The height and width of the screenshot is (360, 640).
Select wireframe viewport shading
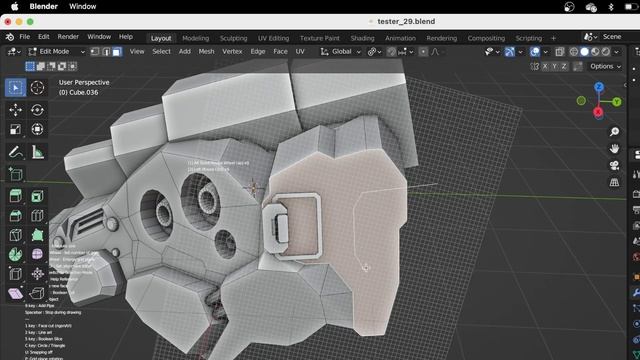click(574, 52)
